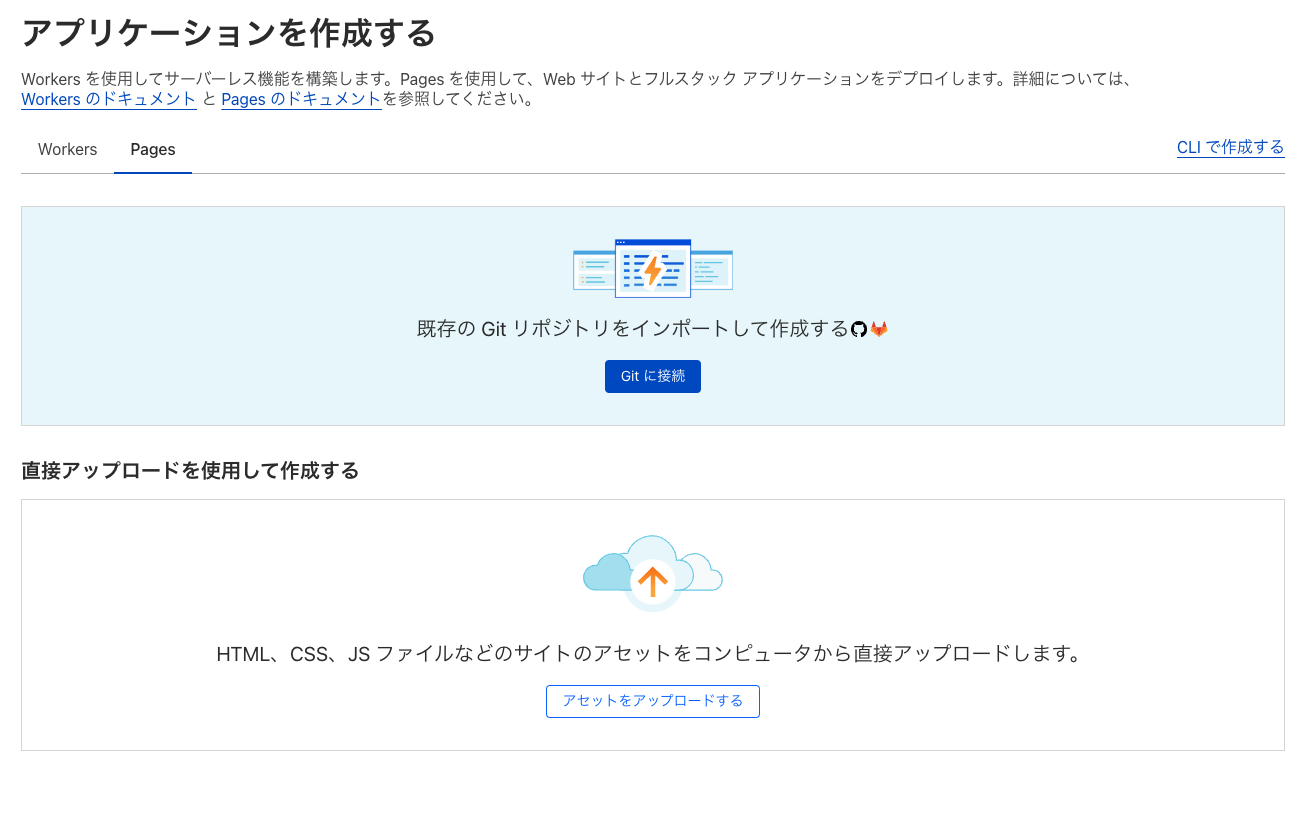Click the CLI で作成する link

(x=1230, y=146)
